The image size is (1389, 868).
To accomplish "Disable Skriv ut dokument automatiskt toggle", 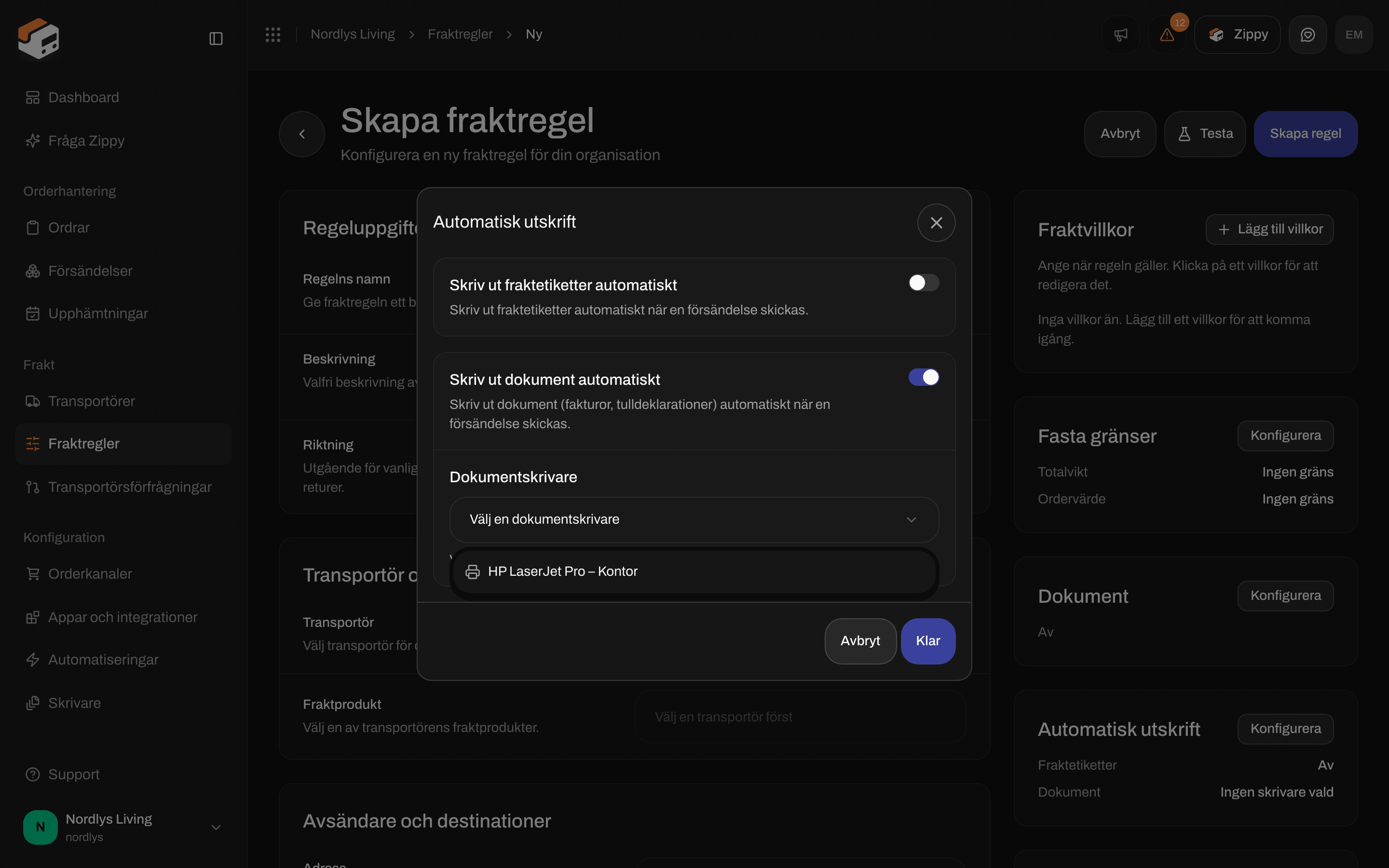I will [x=924, y=377].
